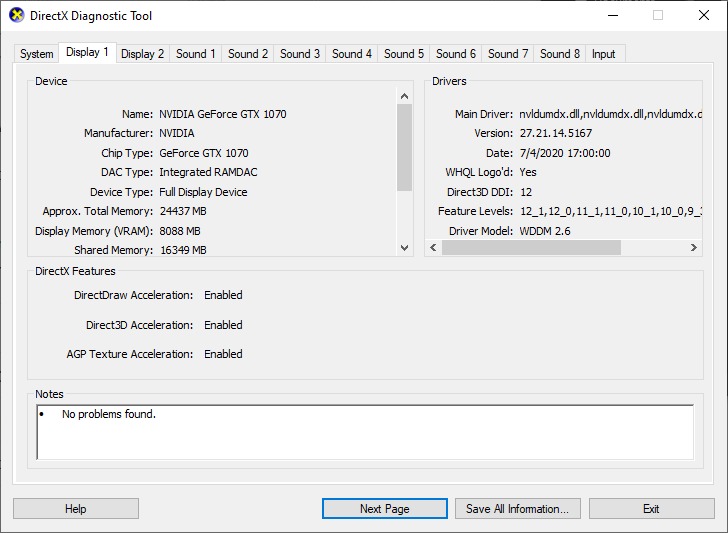Viewport: 728px width, 533px height.
Task: Click the Direct3D DDI value '12'
Action: tap(526, 192)
